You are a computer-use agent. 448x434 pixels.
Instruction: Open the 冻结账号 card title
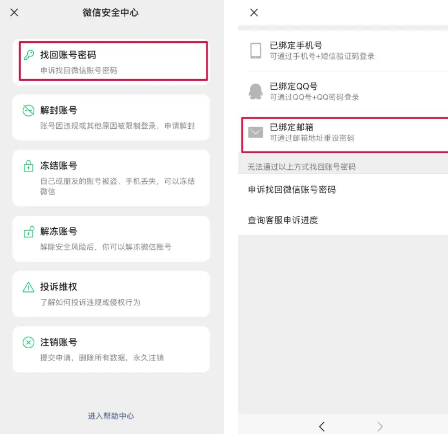tap(59, 166)
